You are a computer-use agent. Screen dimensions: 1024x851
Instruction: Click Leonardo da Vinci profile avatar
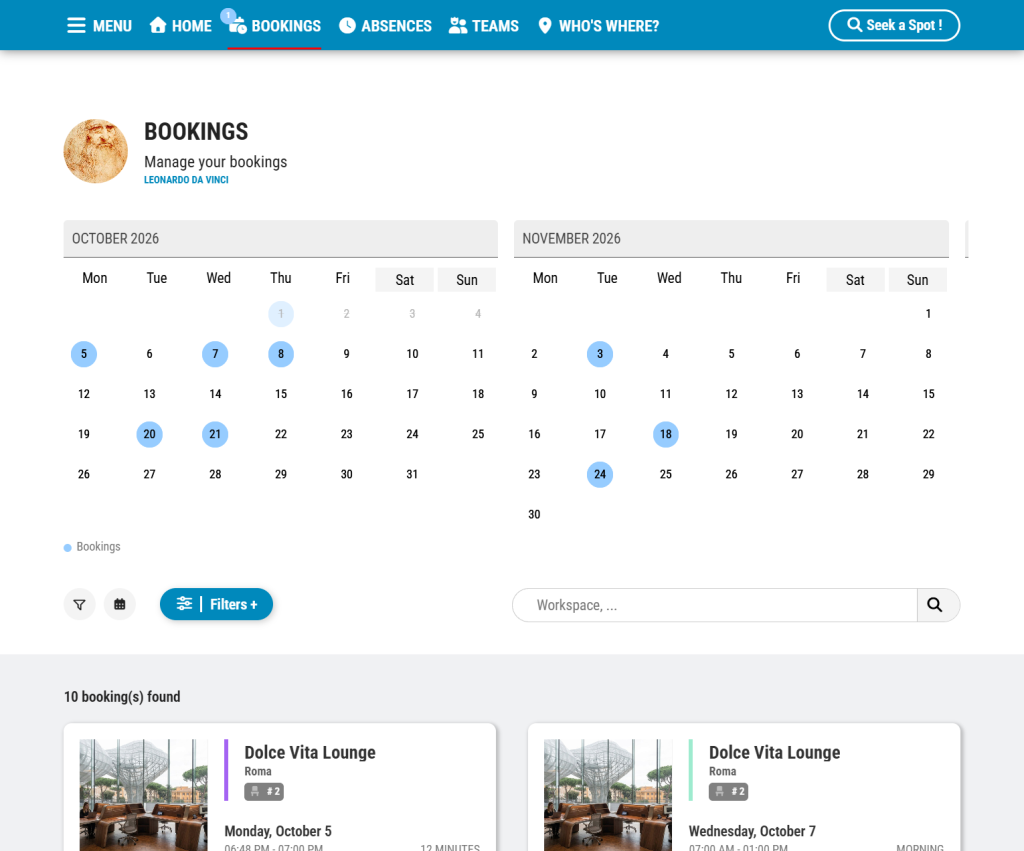95,151
